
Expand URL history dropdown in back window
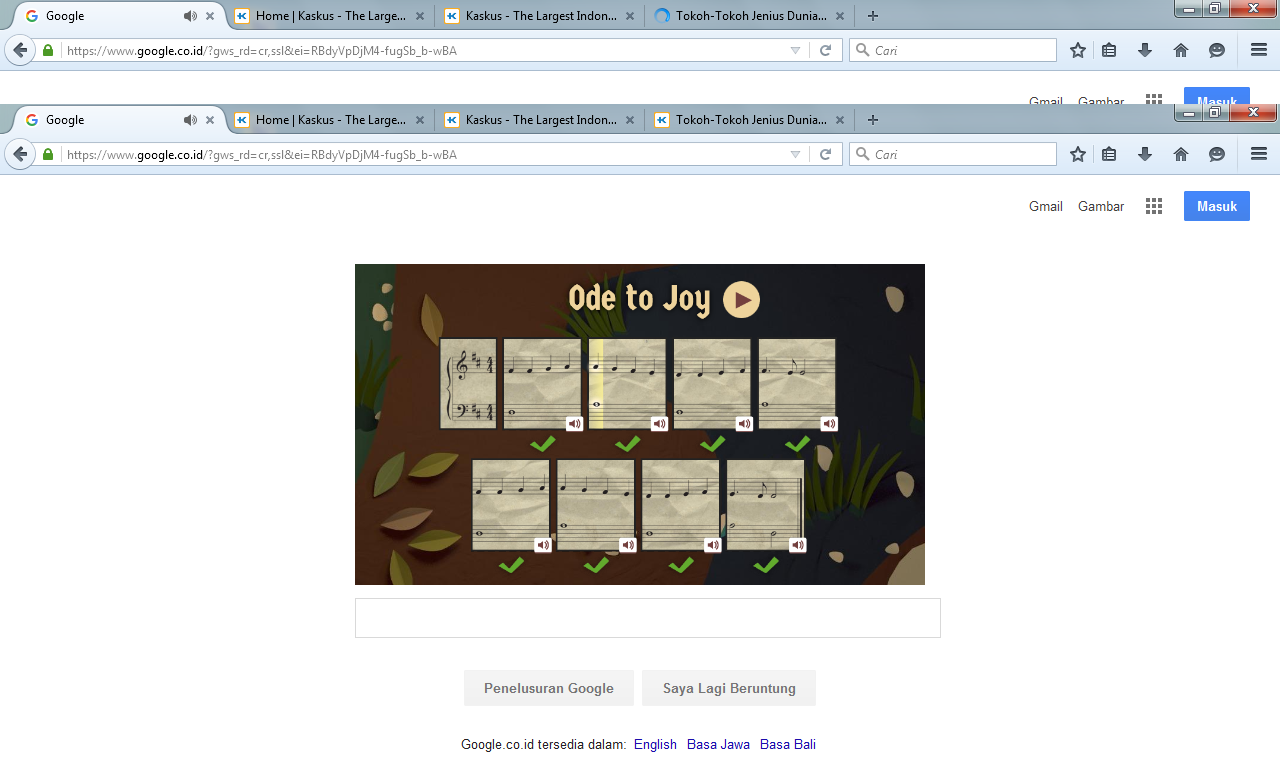[x=795, y=50]
